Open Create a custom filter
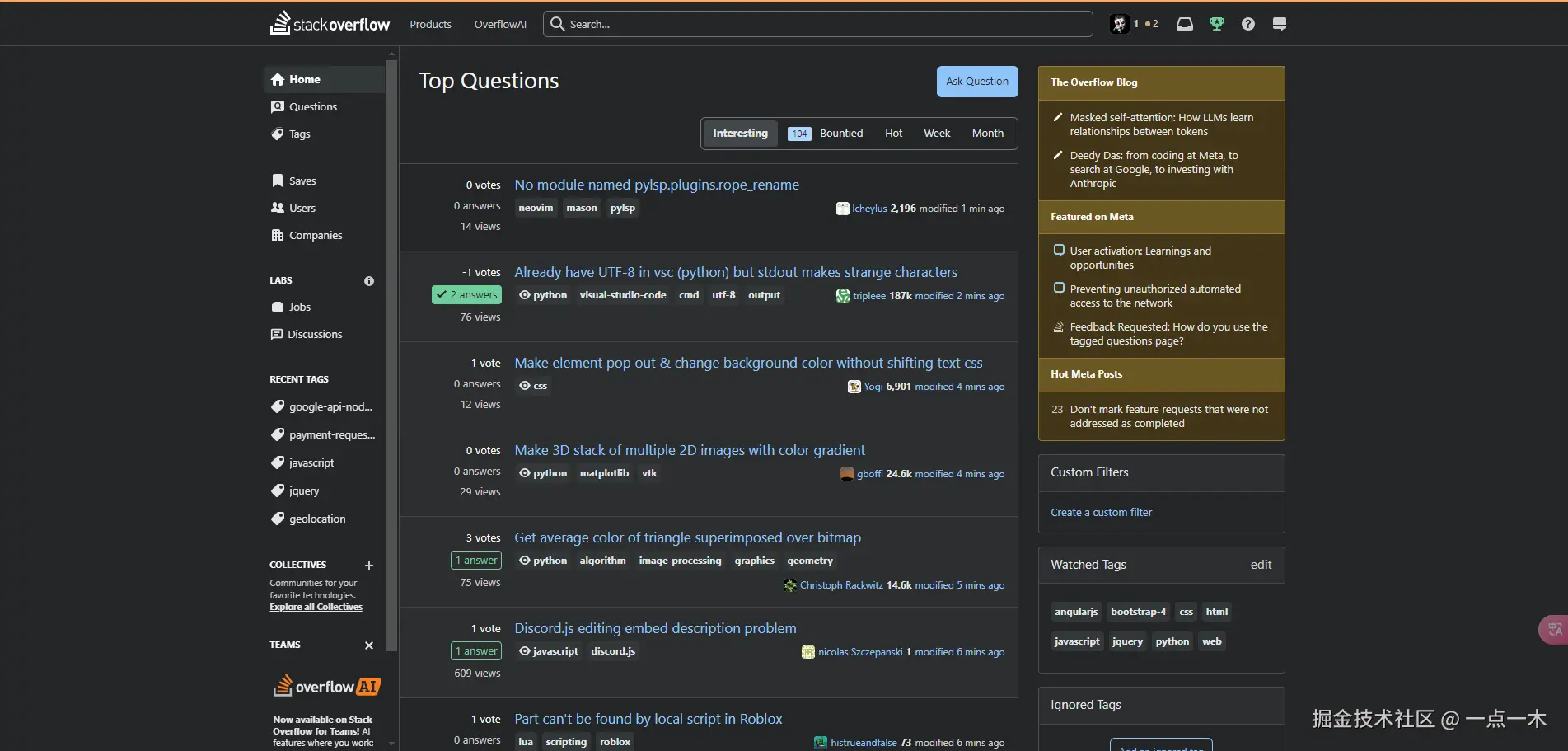Screen dimensions: 1568x751 click(x=1101, y=512)
